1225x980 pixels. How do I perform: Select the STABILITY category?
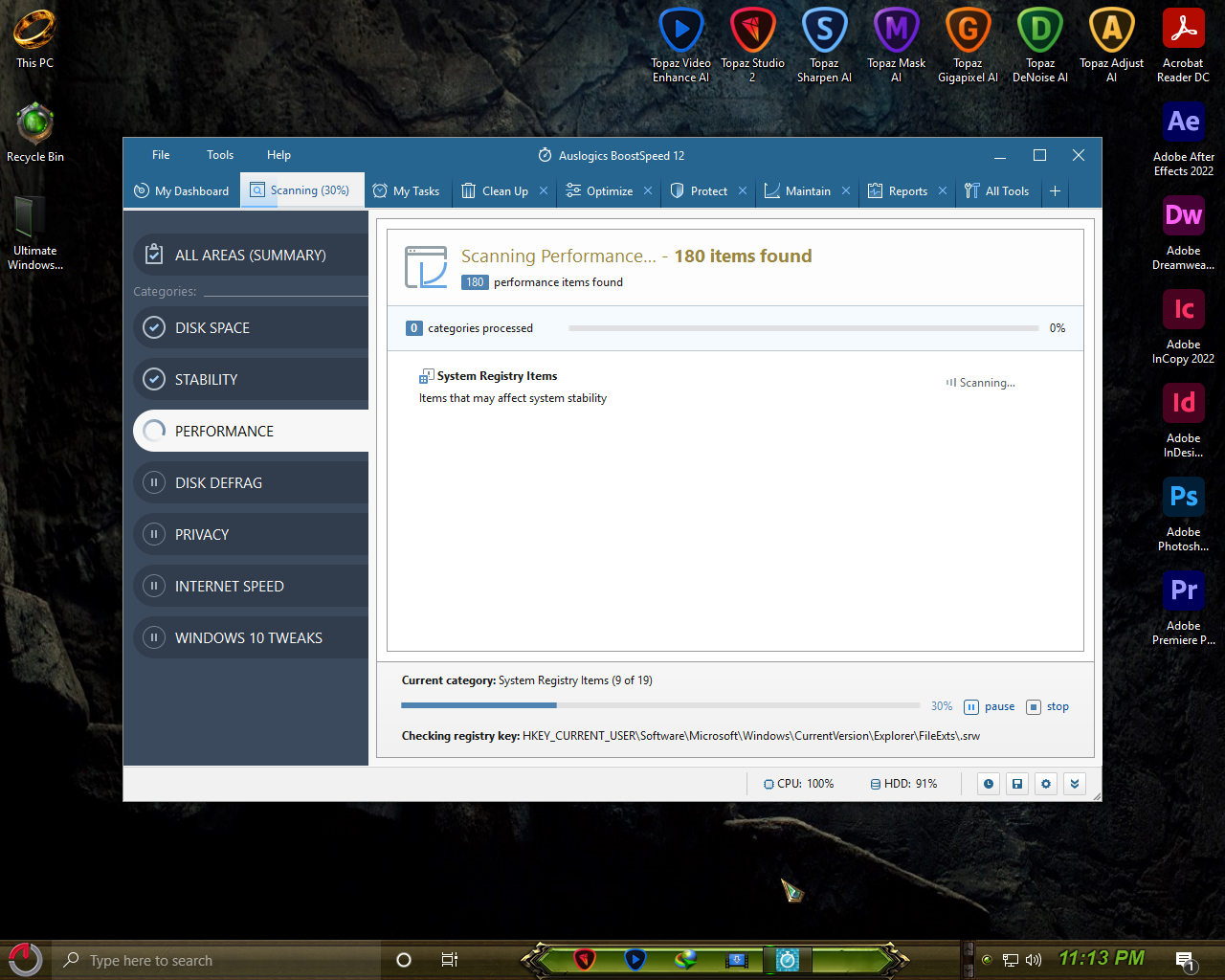coord(251,379)
